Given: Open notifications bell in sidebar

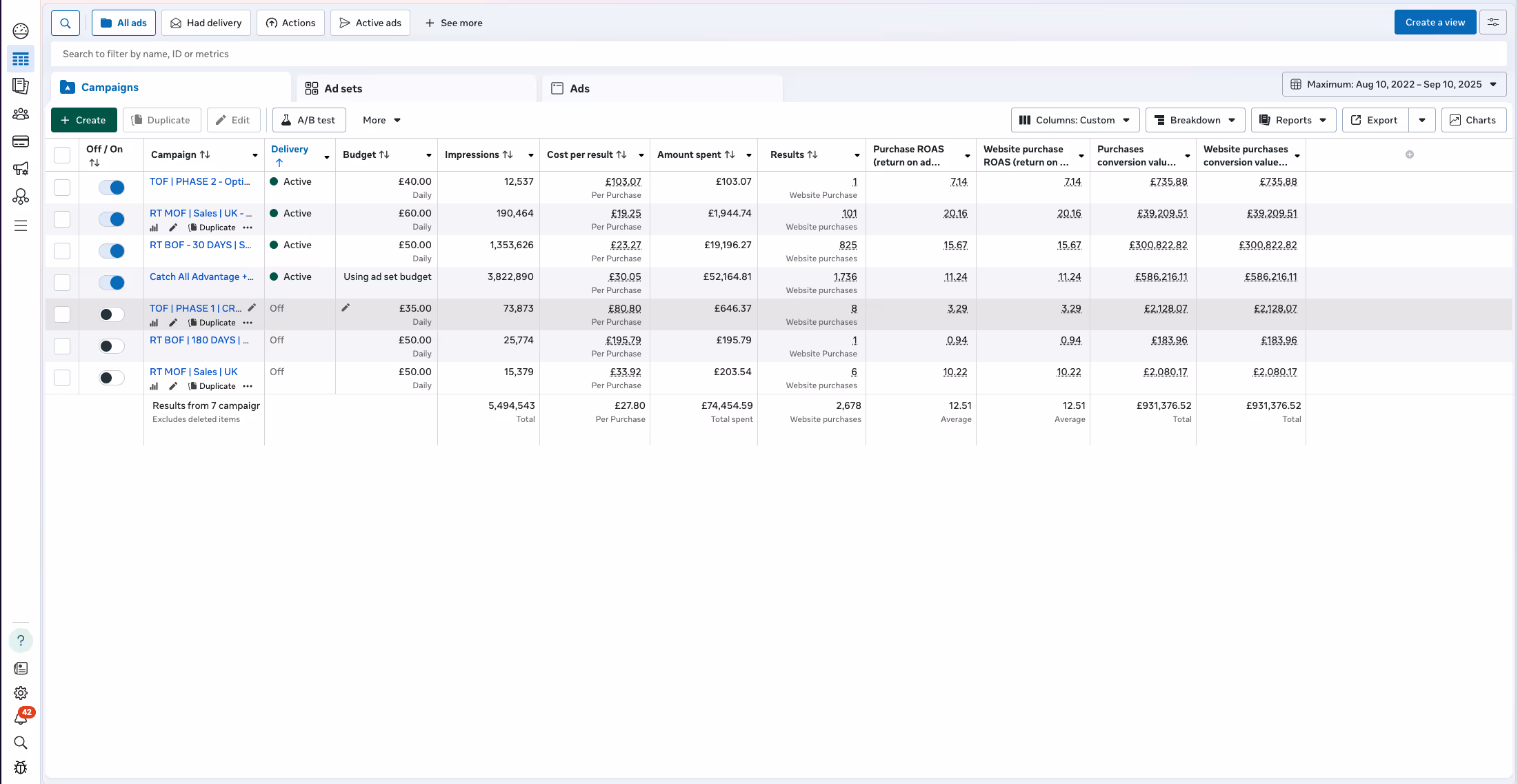Looking at the screenshot, I should [x=21, y=718].
